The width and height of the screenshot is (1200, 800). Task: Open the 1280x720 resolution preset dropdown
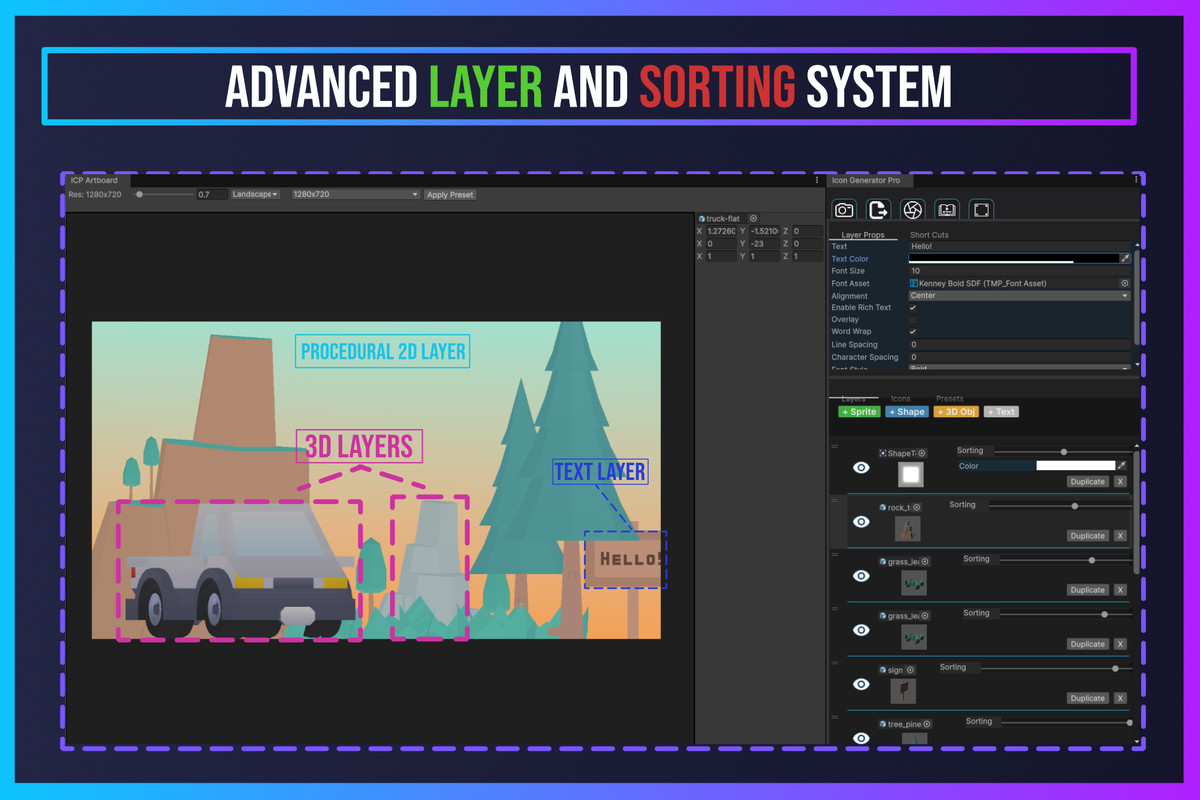click(x=354, y=194)
